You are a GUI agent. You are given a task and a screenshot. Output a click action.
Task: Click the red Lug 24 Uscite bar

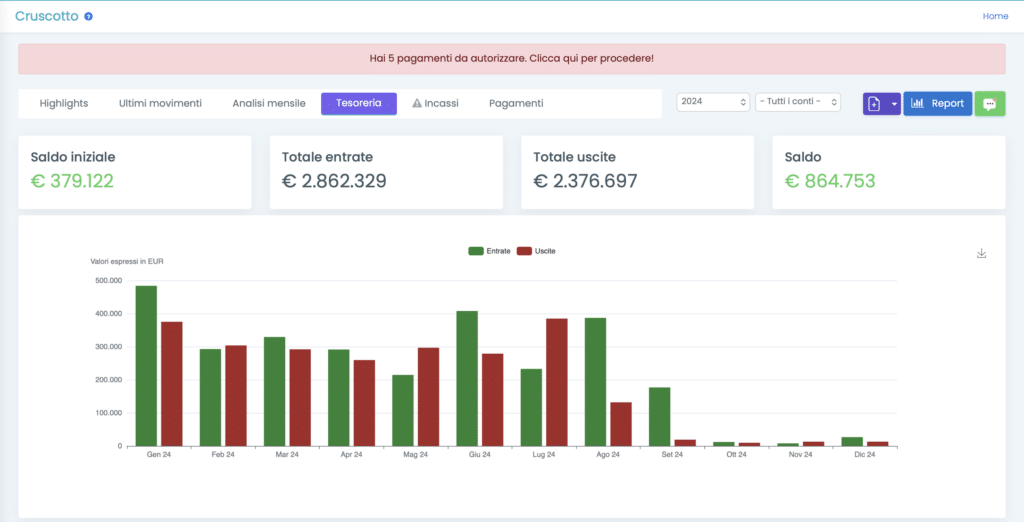pyautogui.click(x=557, y=382)
